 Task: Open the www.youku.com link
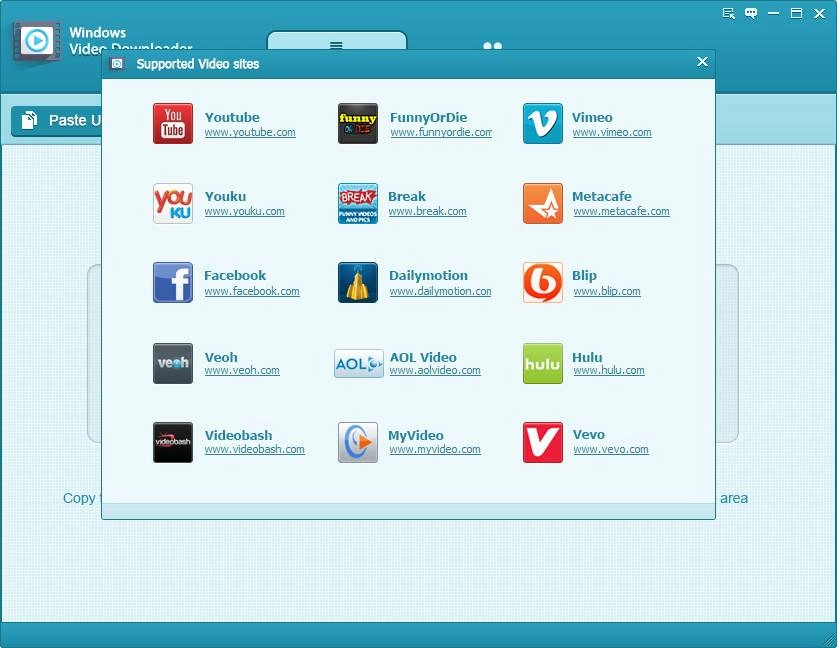(244, 211)
